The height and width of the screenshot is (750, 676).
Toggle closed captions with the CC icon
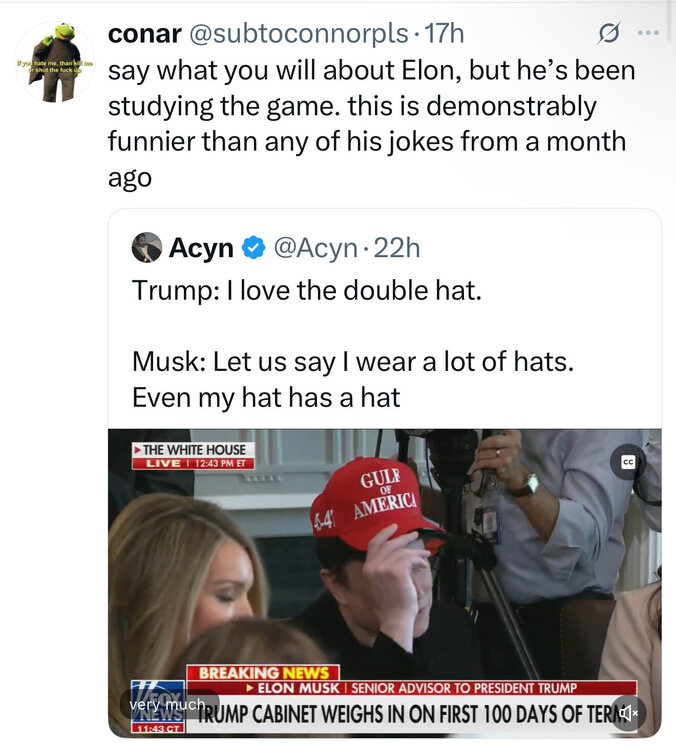point(628,462)
